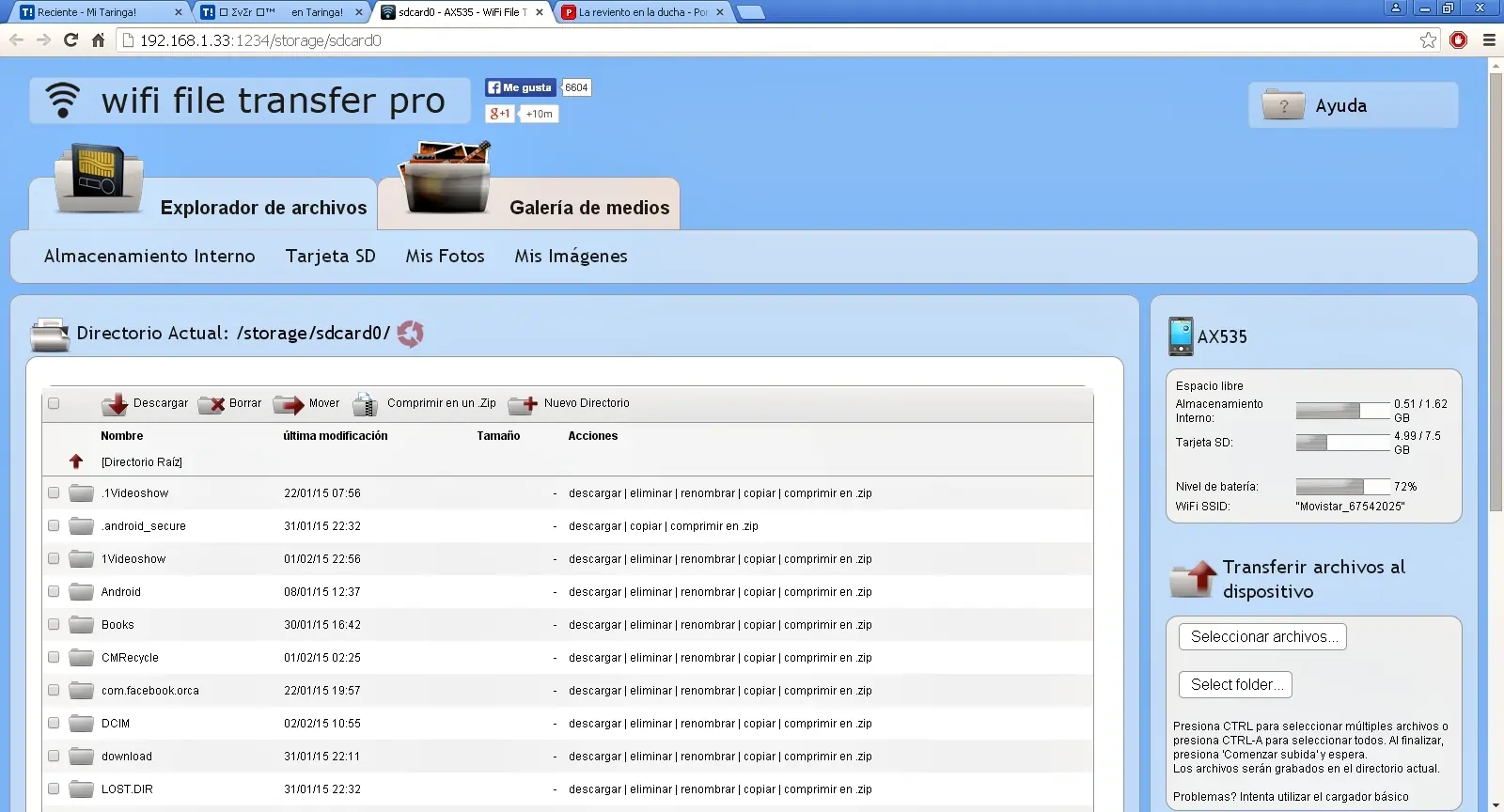
Task: Click the Transferir archivos upload folder icon
Action: (x=1194, y=578)
